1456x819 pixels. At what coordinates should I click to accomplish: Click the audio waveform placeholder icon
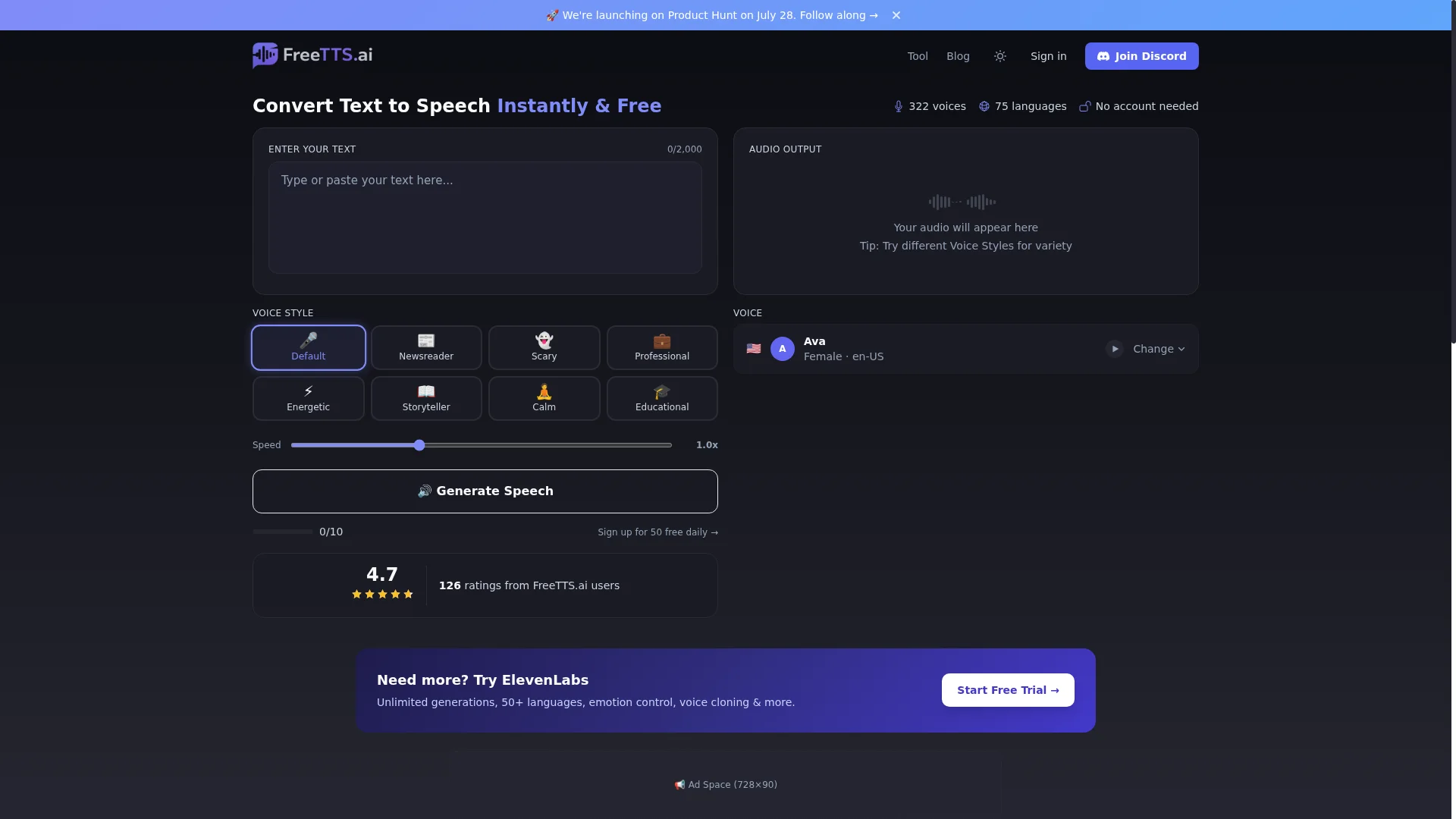tap(962, 202)
